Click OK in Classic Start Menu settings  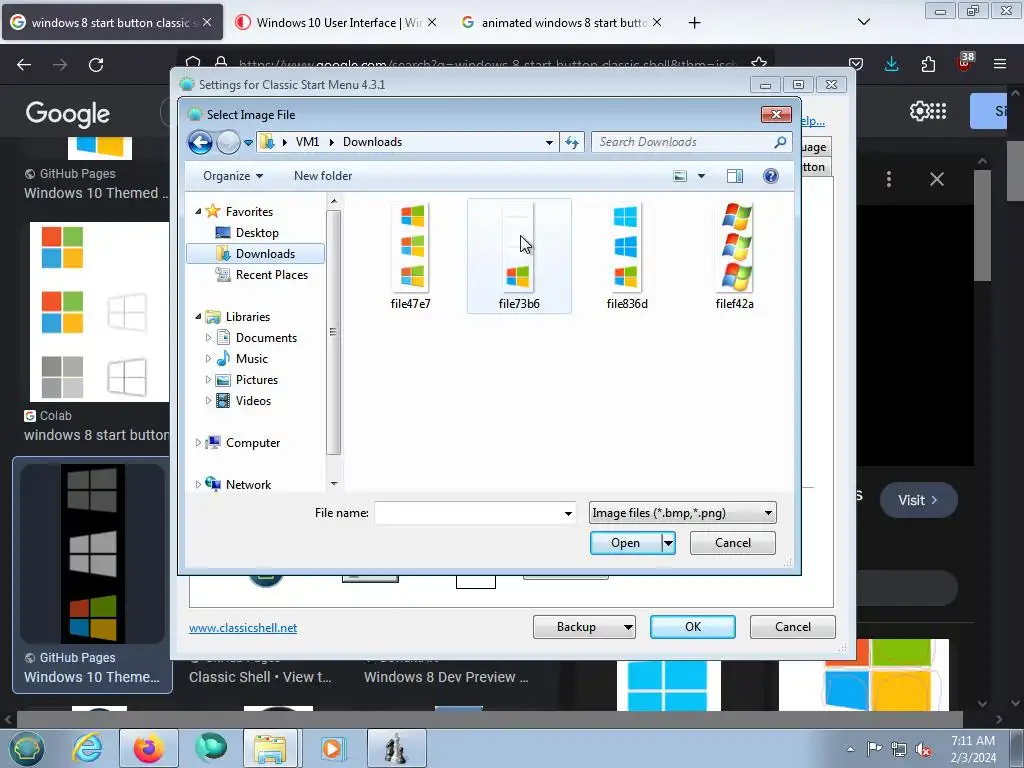point(693,627)
